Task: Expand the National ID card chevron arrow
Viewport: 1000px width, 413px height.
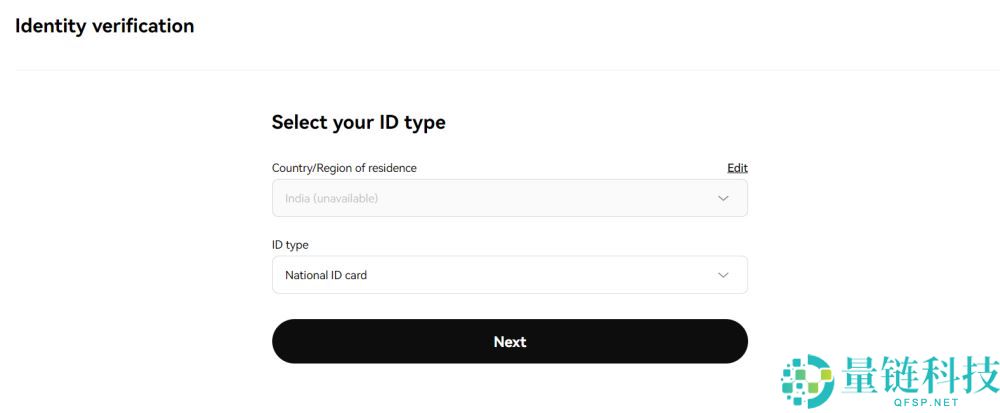Action: (x=723, y=275)
